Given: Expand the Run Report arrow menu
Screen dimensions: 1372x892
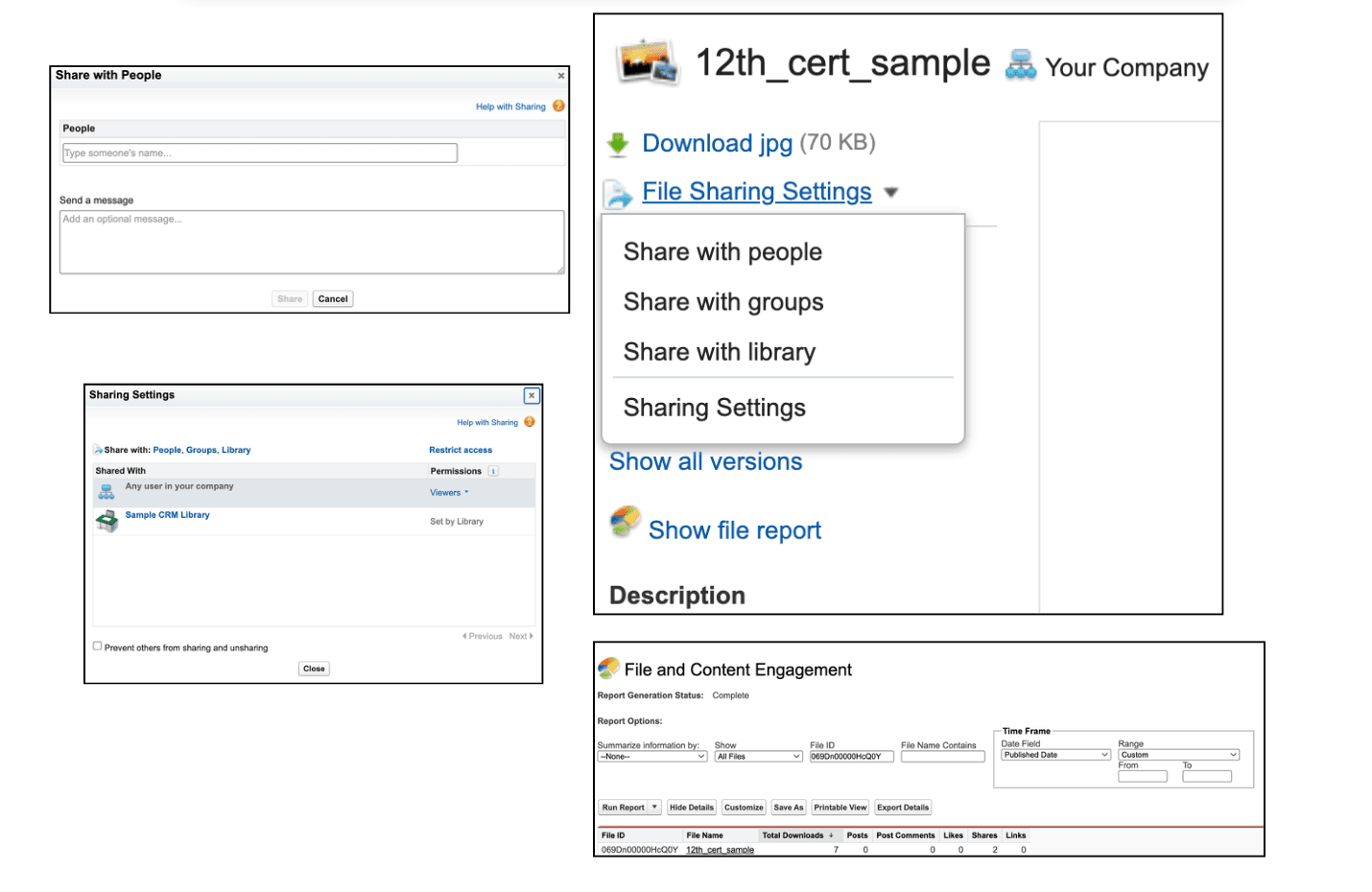Looking at the screenshot, I should pyautogui.click(x=654, y=808).
